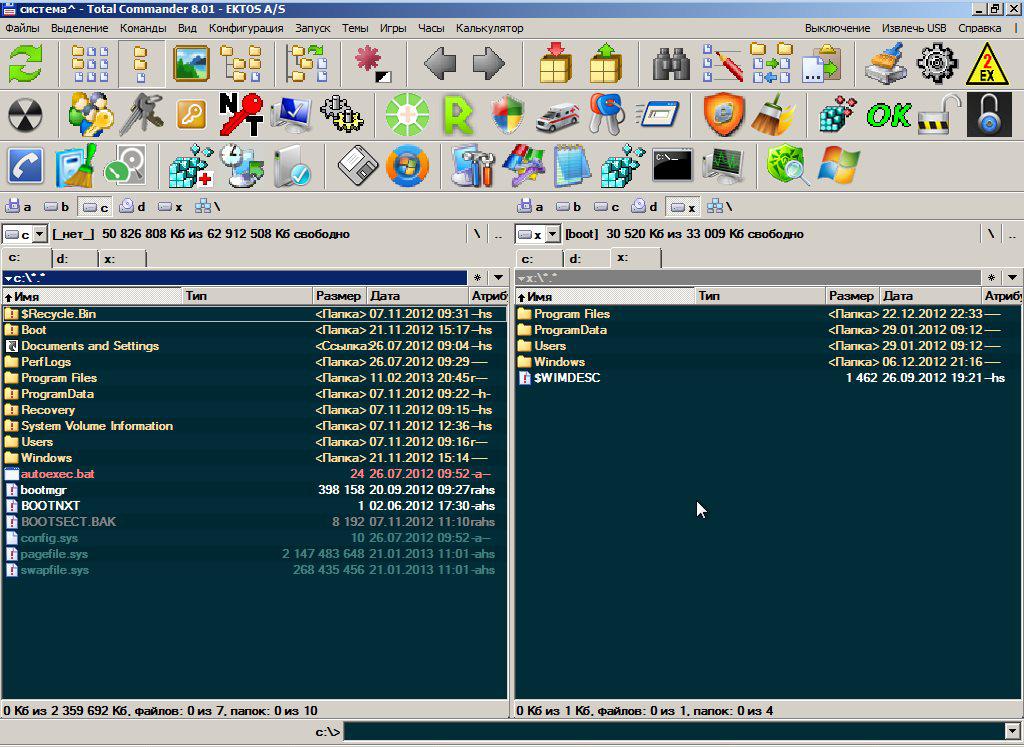Click the blue notepad icon in third toolbar row
This screenshot has width=1024, height=747.
572,166
